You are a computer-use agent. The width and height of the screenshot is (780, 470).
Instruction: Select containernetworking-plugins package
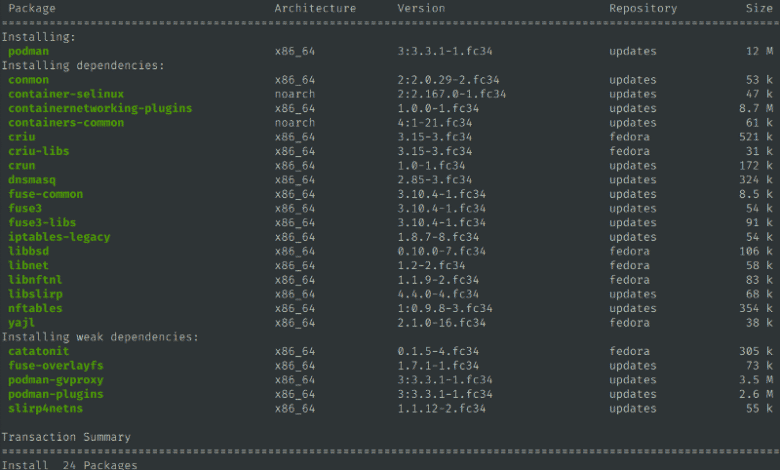pyautogui.click(x=100, y=108)
